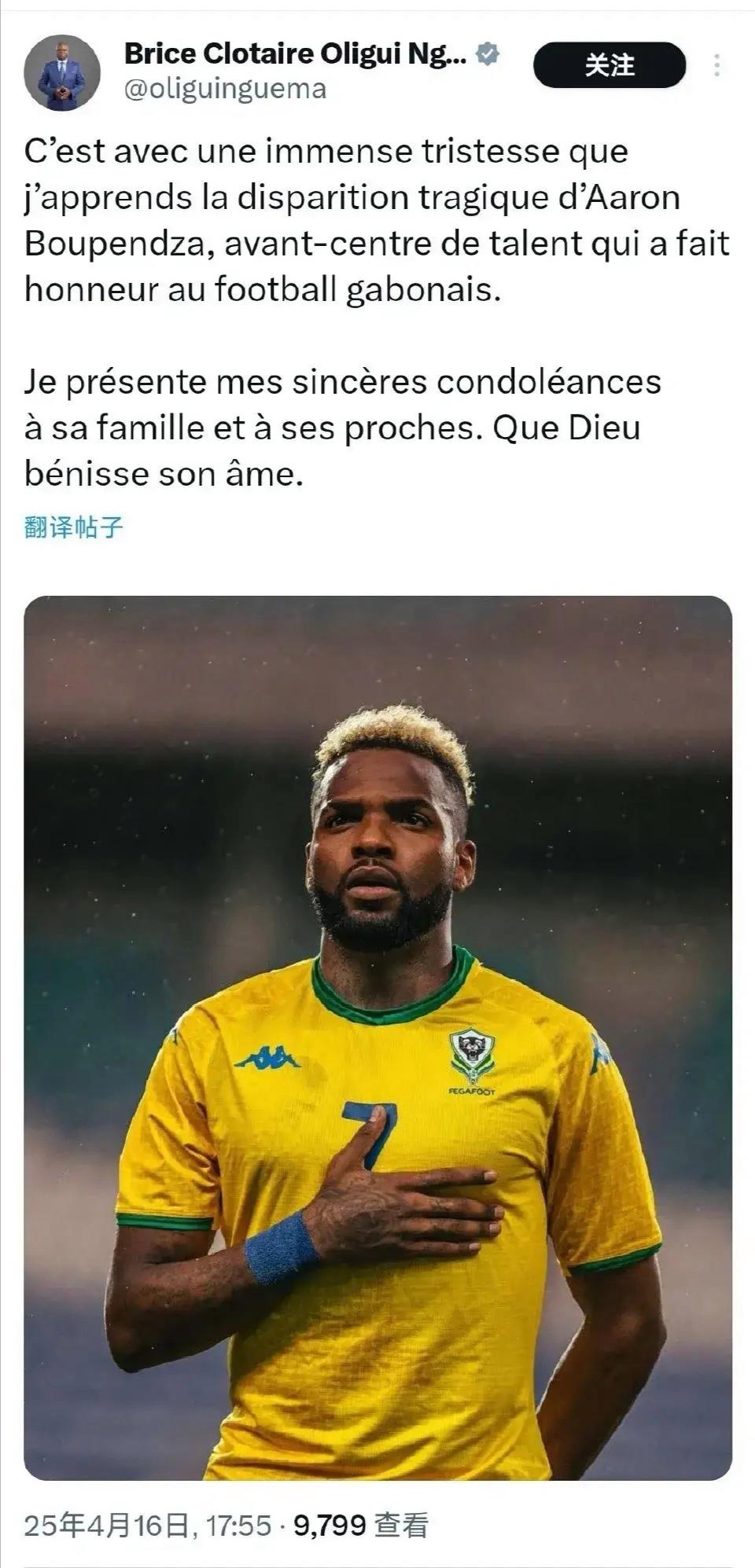Open the attached footballer photo
The width and height of the screenshot is (755, 1568).
pyautogui.click(x=377, y=1037)
